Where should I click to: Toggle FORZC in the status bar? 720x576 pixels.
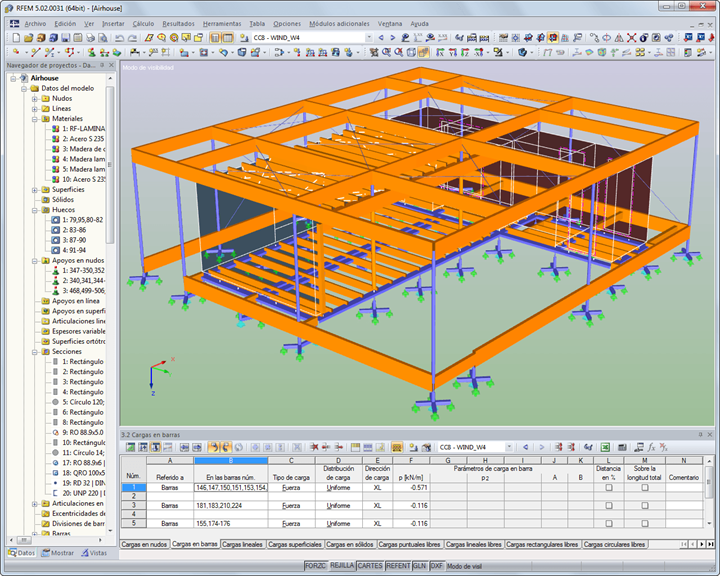(315, 565)
